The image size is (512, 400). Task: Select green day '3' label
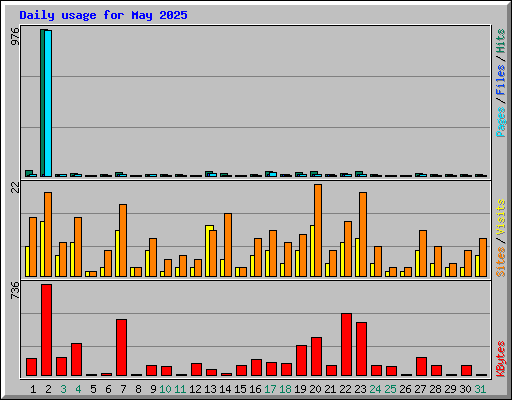click(x=63, y=389)
